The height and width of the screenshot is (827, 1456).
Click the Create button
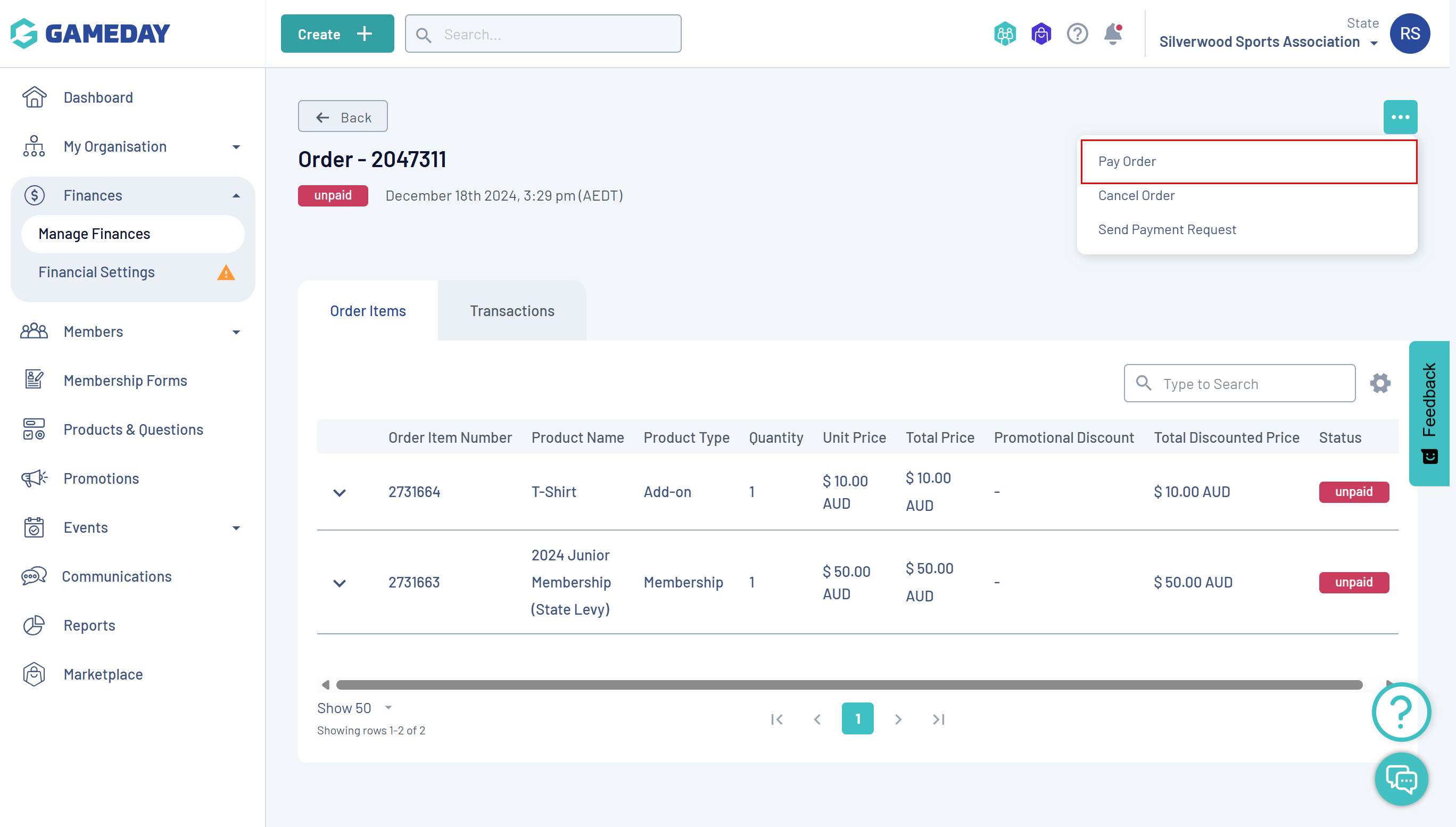[337, 34]
